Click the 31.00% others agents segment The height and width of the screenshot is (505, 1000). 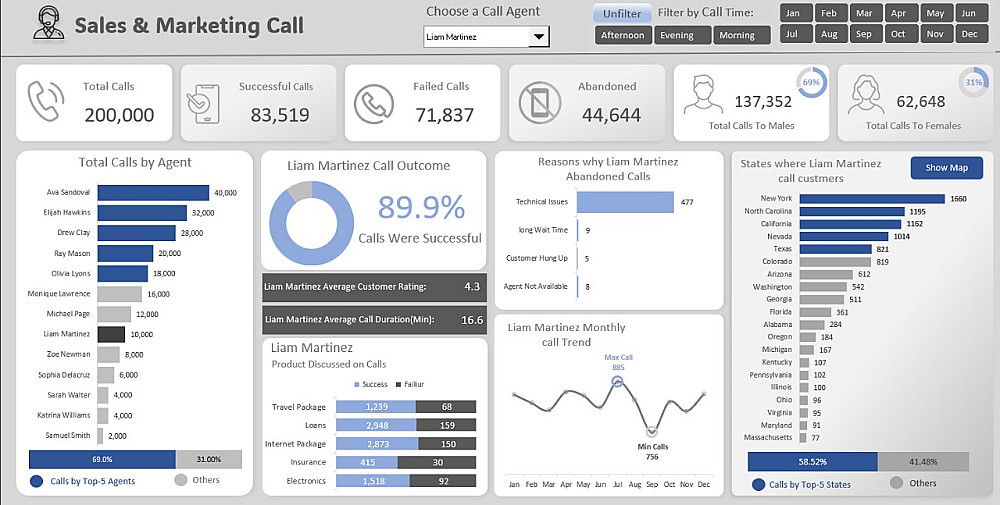[209, 459]
